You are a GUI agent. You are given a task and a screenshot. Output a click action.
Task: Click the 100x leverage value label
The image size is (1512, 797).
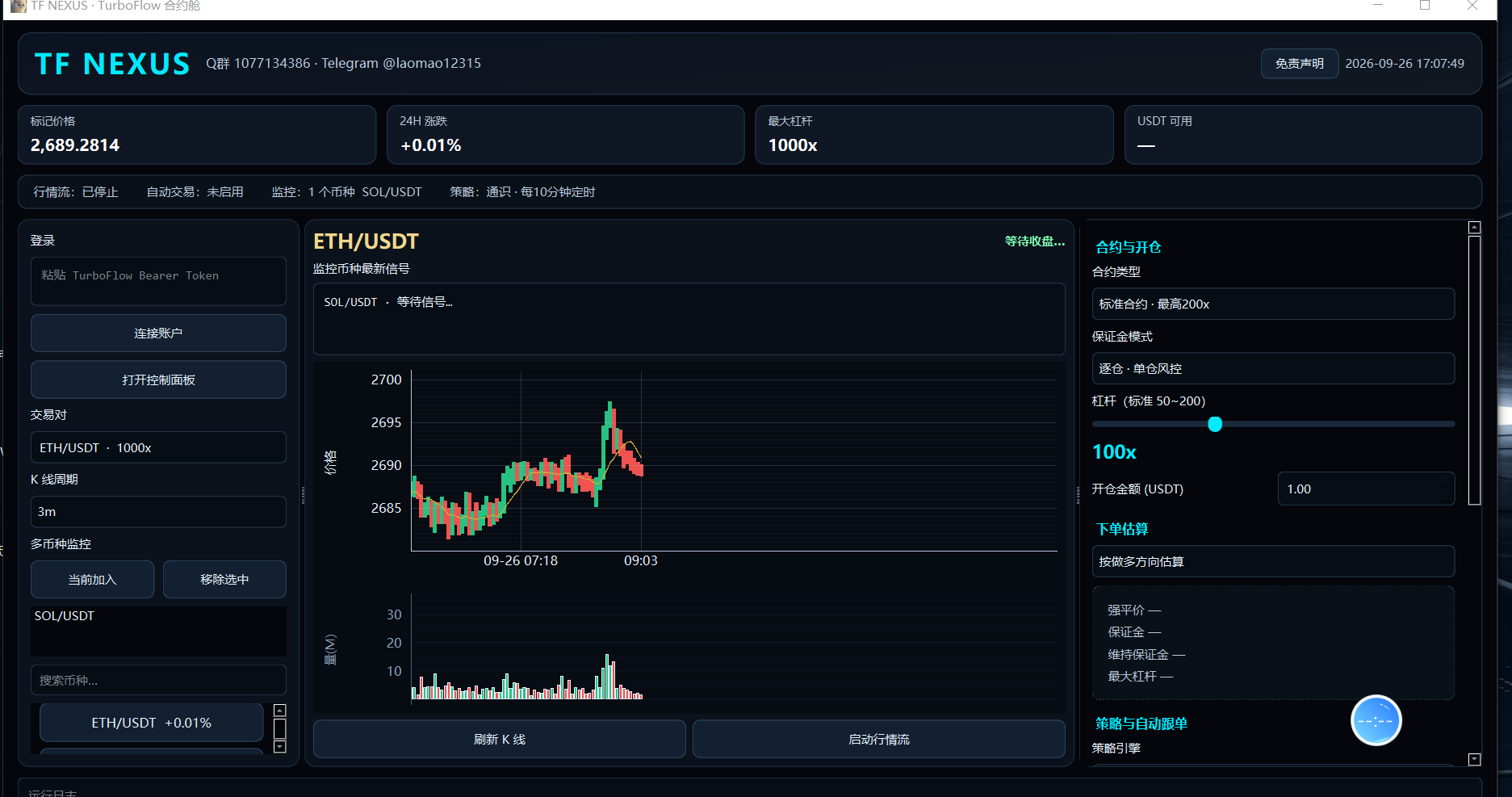1114,452
